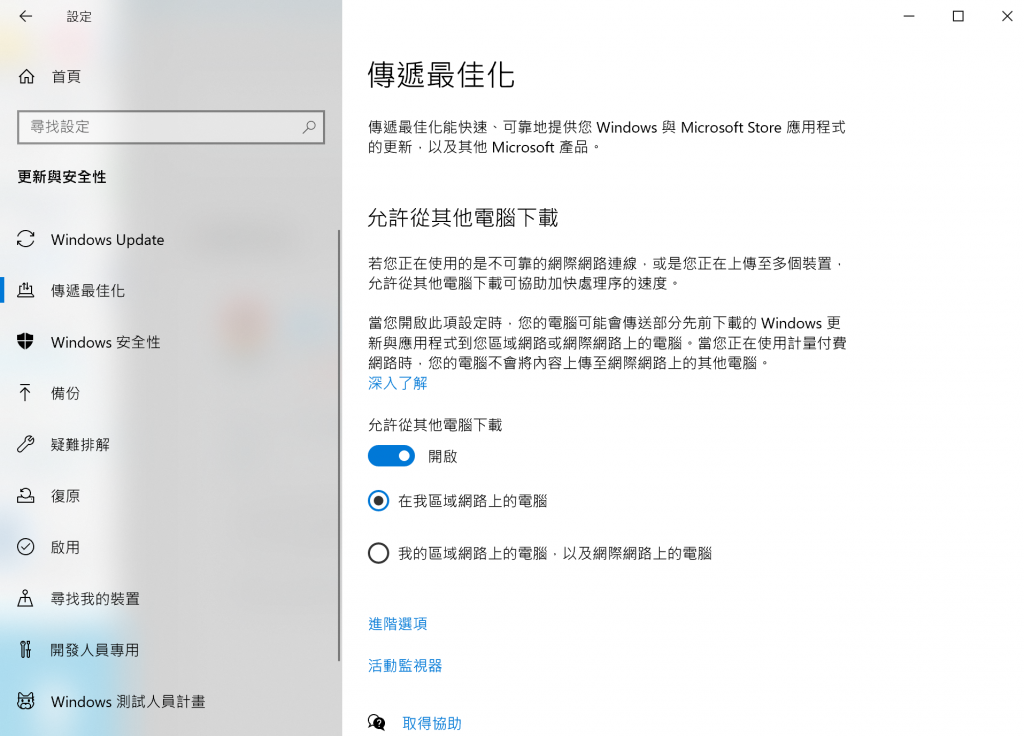Focus the 尋找設定 search field
Viewport: 1024px width, 736px height.
(x=171, y=127)
